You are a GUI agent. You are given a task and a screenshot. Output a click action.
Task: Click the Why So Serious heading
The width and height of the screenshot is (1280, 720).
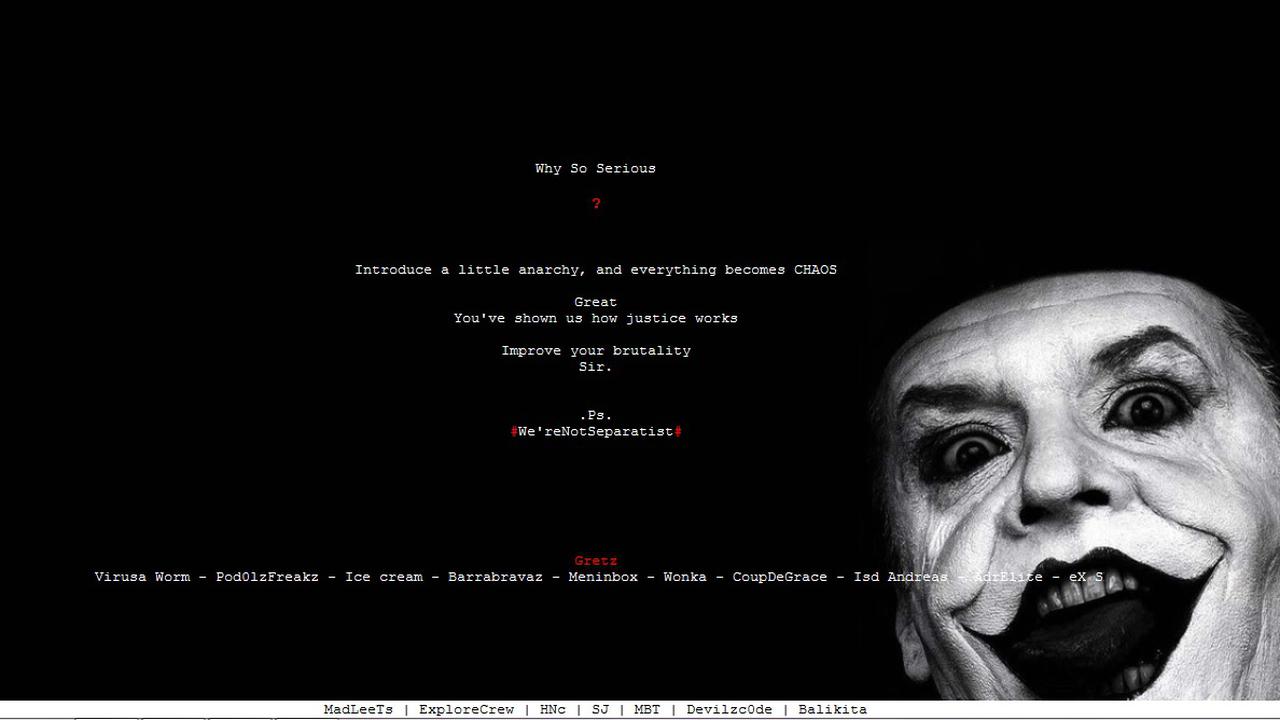coord(595,168)
